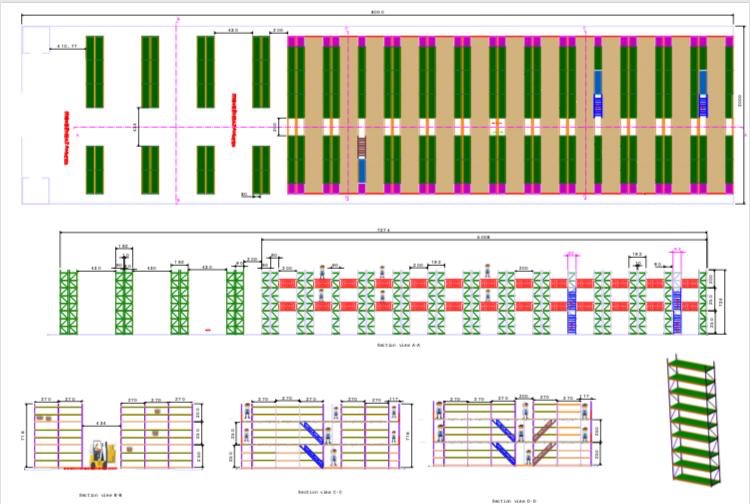Click the 'Section view C-C' caption
The height and width of the screenshot is (504, 750).
point(320,491)
